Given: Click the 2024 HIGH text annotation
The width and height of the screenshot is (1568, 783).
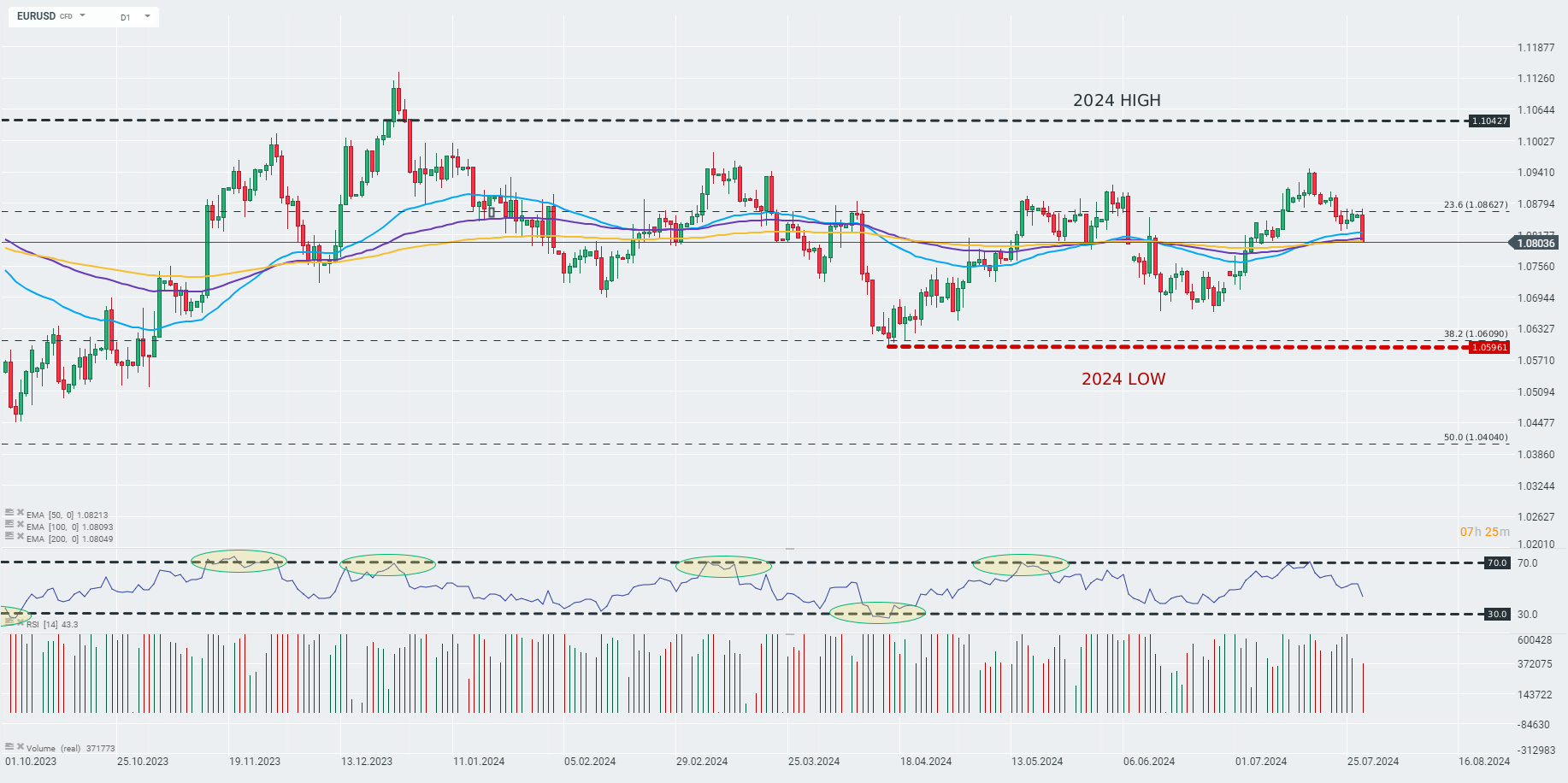Looking at the screenshot, I should click(x=1117, y=100).
